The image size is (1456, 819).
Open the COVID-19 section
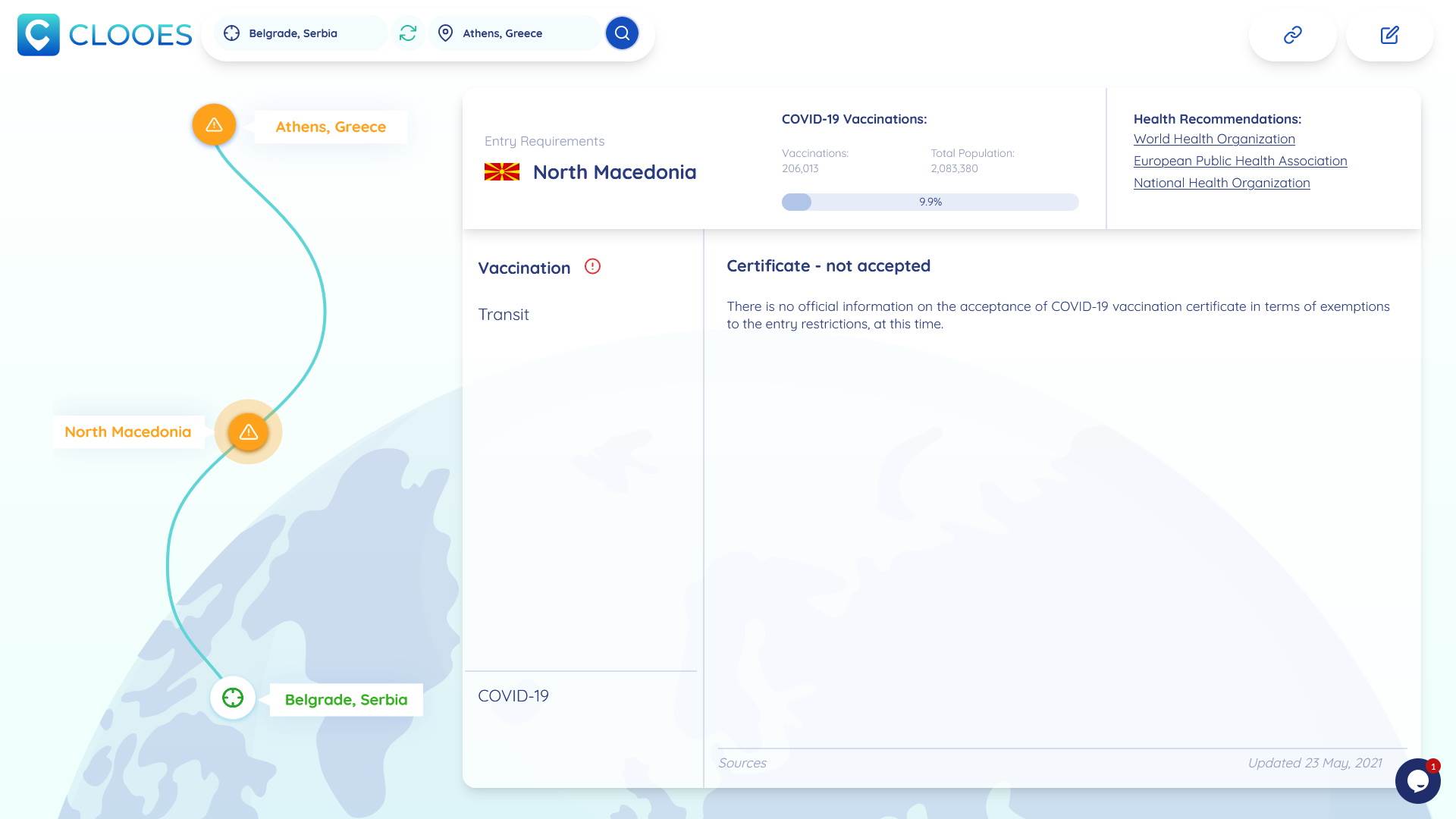coord(513,696)
